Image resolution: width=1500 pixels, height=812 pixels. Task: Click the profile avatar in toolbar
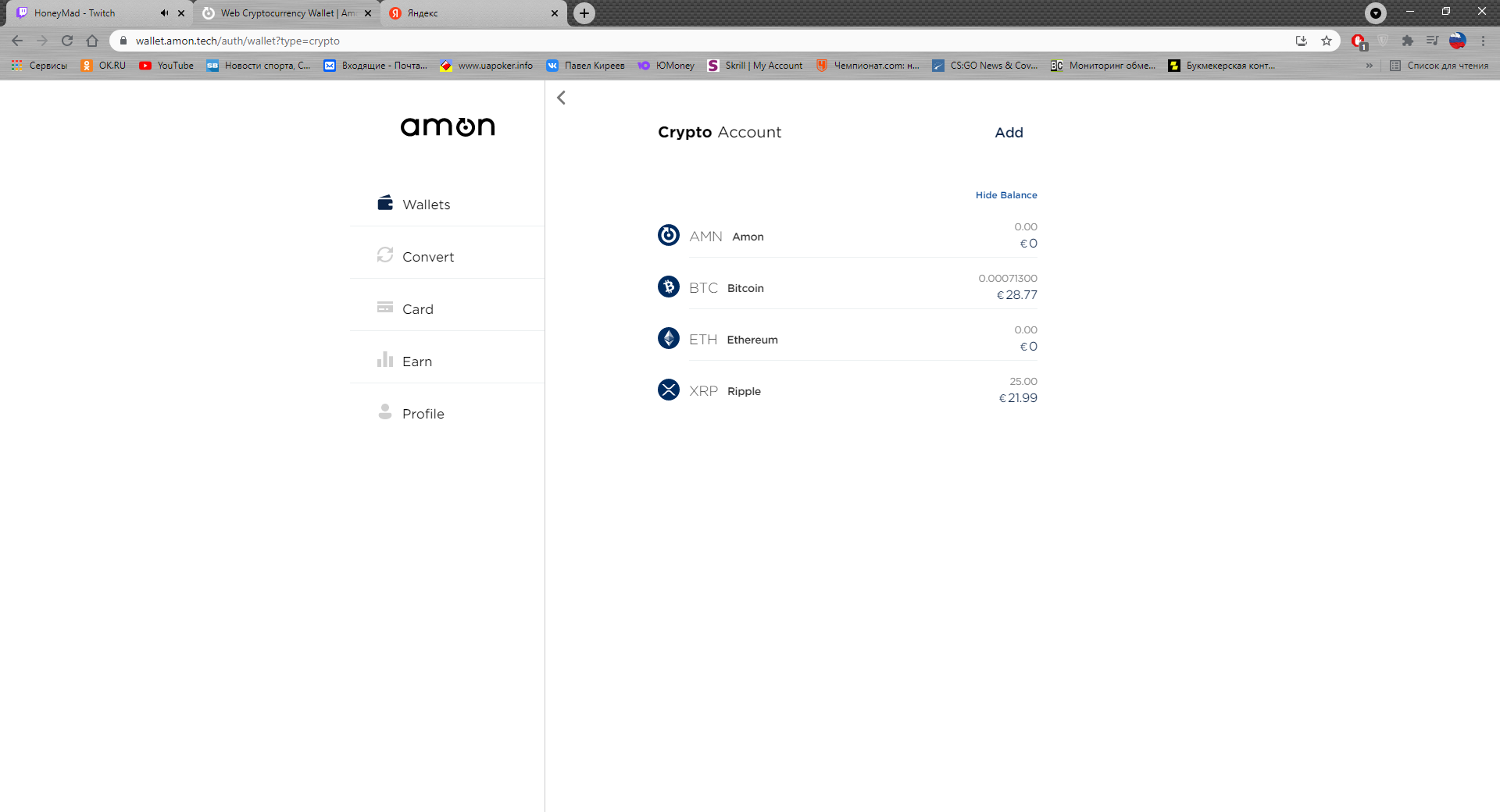point(1458,41)
